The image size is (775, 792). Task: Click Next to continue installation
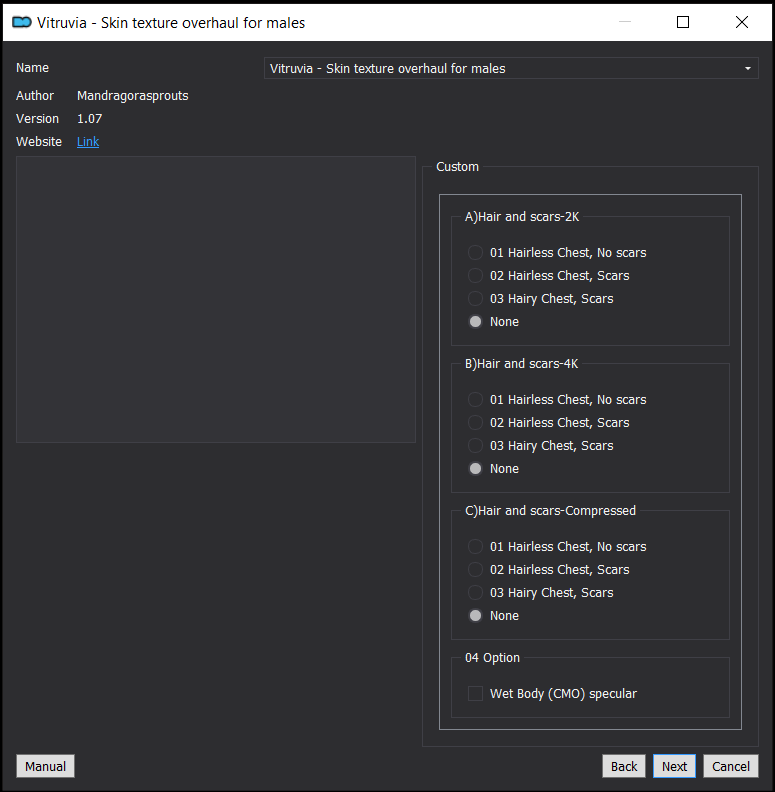[674, 766]
